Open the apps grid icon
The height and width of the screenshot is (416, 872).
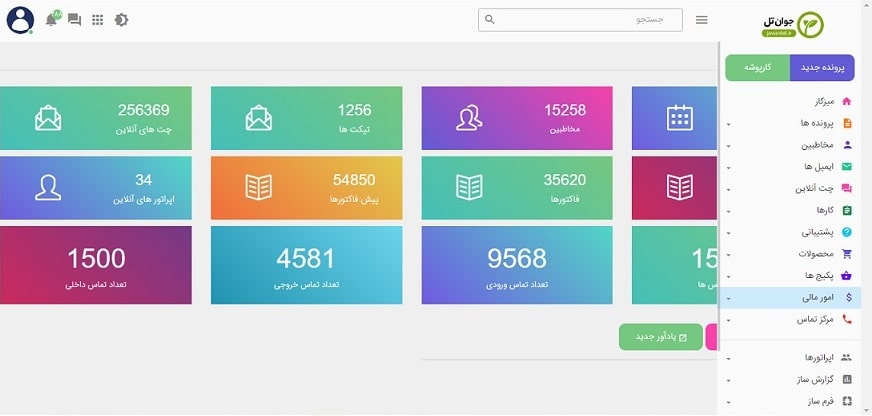[x=97, y=20]
